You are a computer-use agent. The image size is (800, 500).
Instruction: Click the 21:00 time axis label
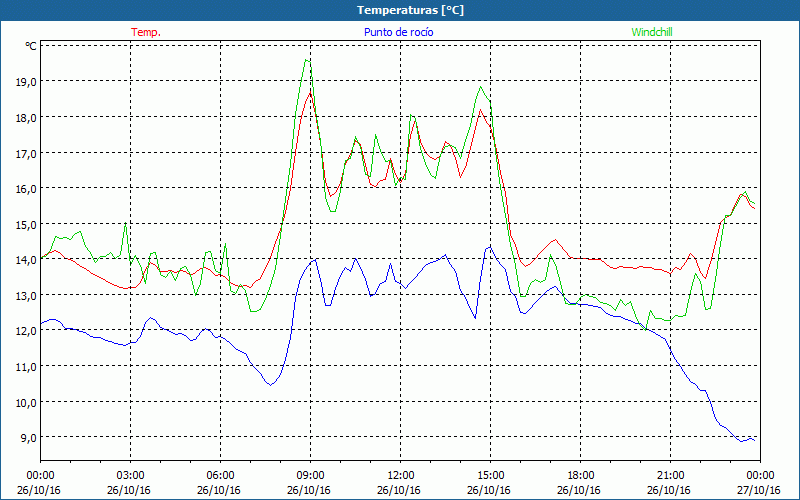pos(670,476)
